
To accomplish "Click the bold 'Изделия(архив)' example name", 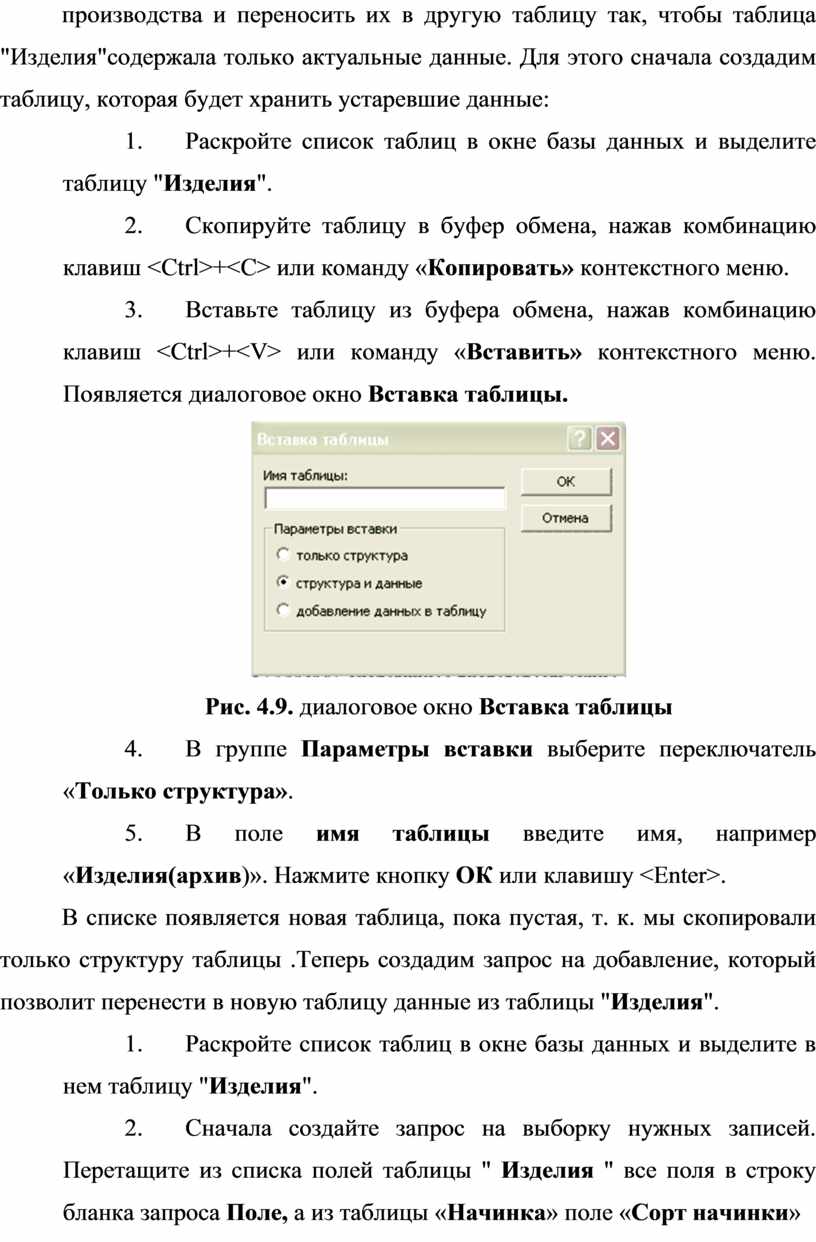I will tap(158, 876).
